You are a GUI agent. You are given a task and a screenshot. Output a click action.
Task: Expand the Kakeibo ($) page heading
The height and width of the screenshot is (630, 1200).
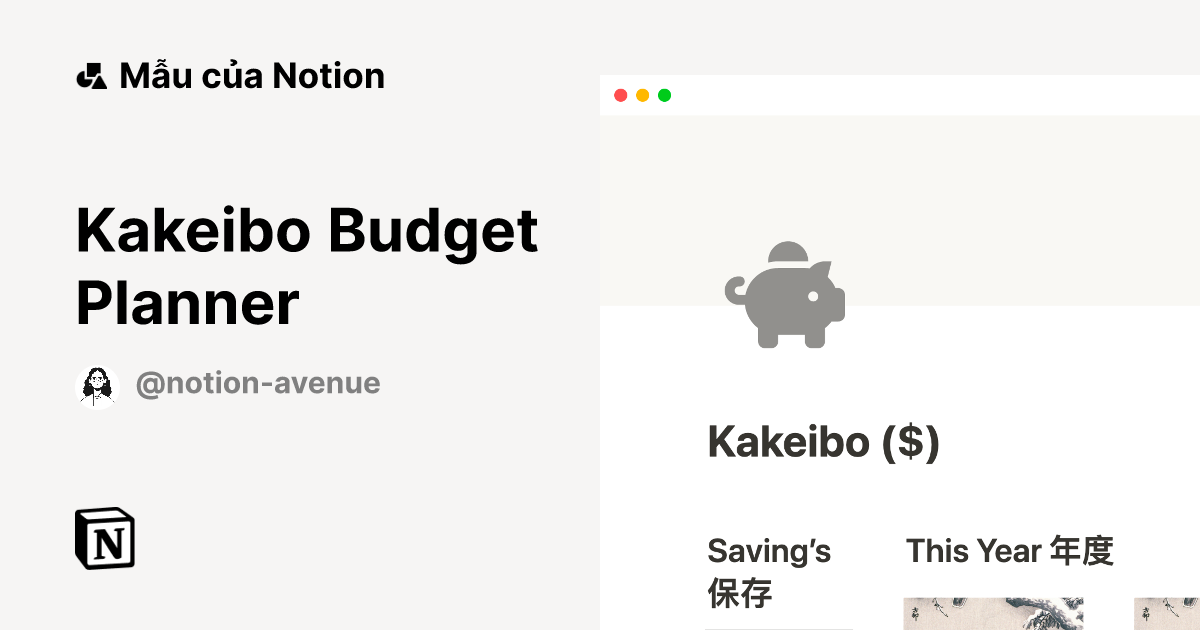tap(824, 442)
